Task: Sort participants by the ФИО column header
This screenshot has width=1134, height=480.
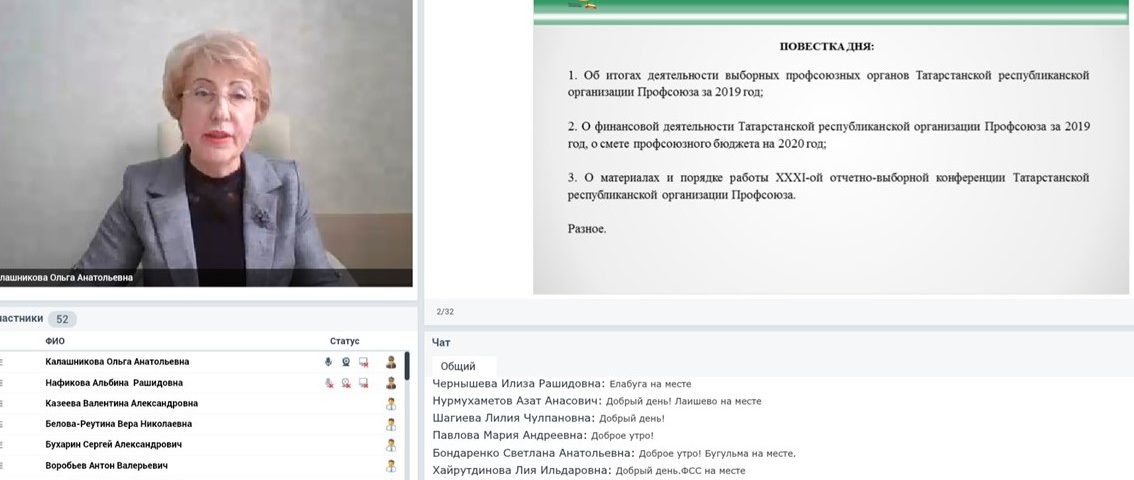Action: click(x=55, y=341)
